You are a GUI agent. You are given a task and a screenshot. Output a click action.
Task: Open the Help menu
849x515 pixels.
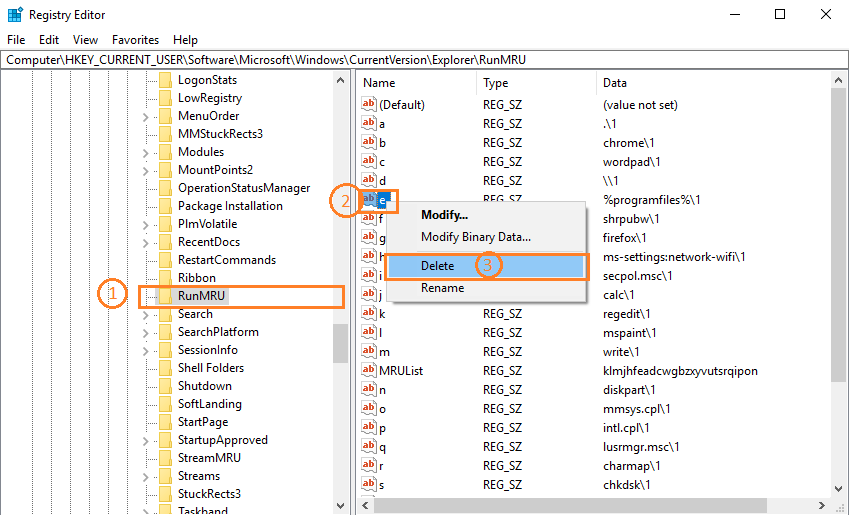point(185,40)
